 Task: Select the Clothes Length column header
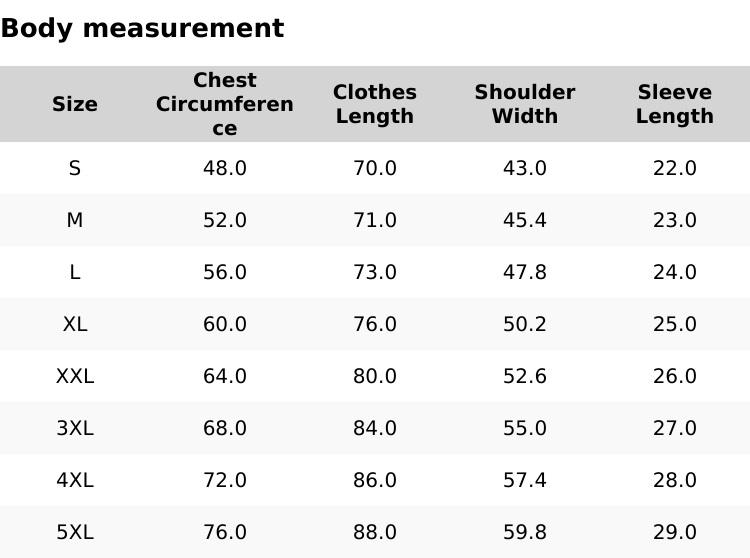click(375, 104)
